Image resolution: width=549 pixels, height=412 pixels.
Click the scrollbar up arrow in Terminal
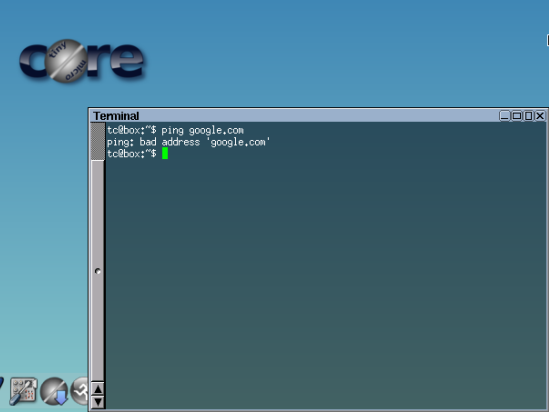click(98, 389)
